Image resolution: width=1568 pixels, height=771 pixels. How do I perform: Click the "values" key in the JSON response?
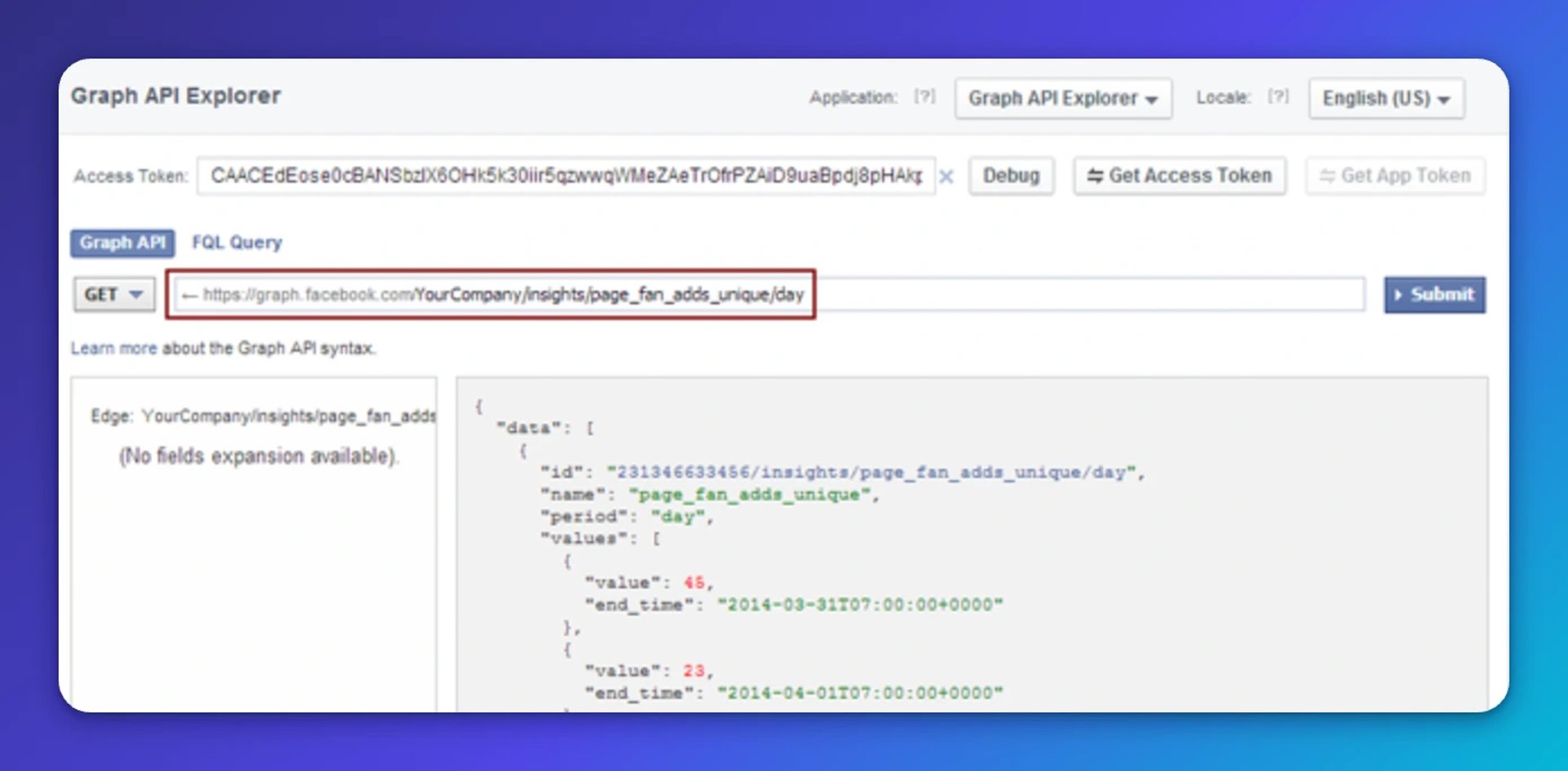tap(583, 539)
